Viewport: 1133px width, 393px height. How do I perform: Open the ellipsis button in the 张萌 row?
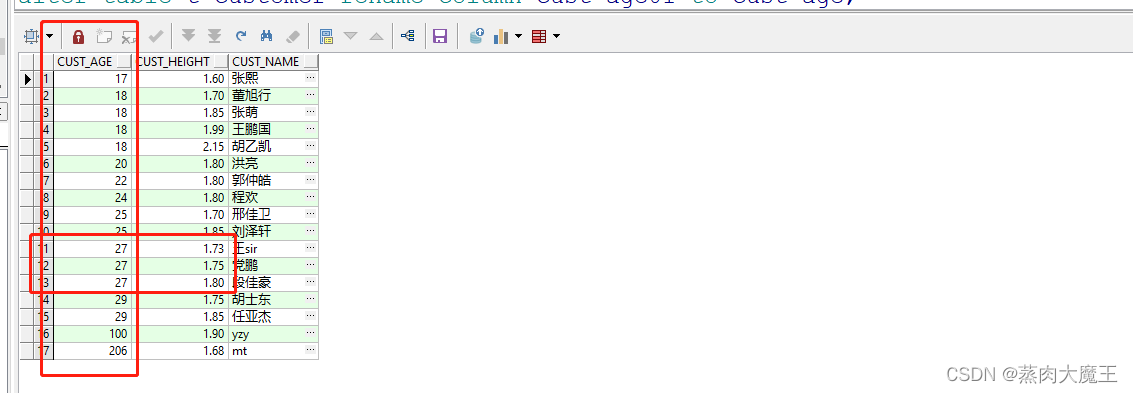(x=311, y=112)
